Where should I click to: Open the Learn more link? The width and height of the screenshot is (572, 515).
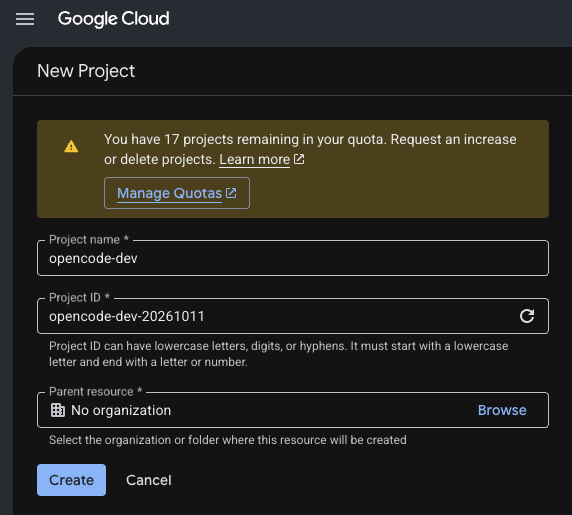(254, 159)
